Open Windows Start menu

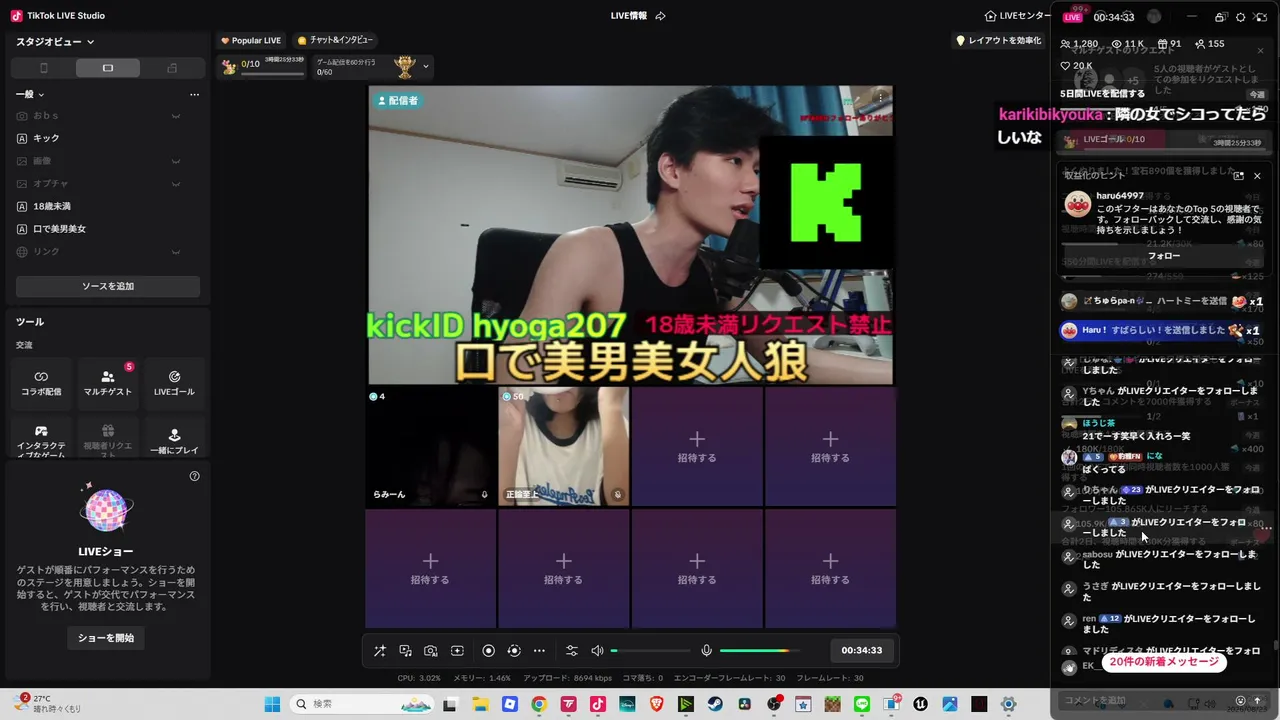coord(272,704)
